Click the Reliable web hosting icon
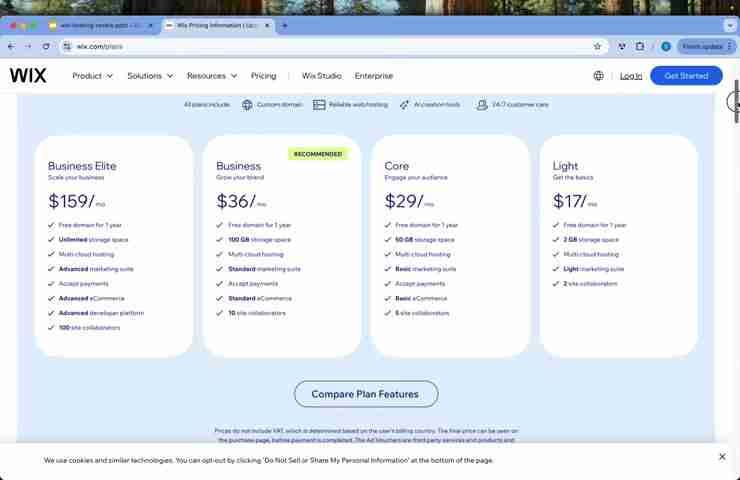740x480 pixels. point(319,105)
